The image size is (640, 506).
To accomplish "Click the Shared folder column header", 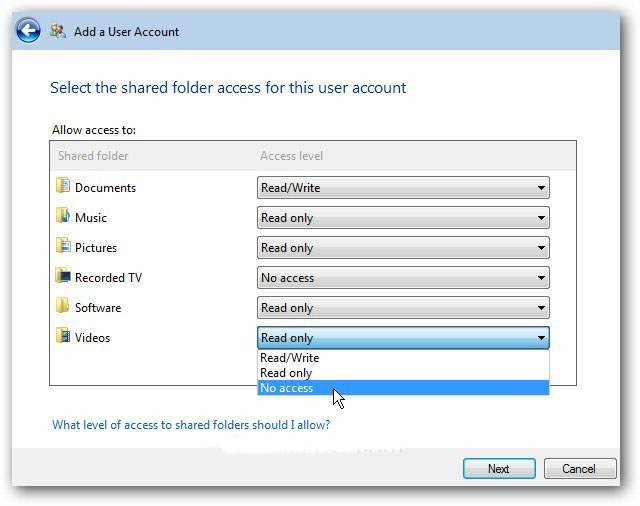I will [93, 156].
